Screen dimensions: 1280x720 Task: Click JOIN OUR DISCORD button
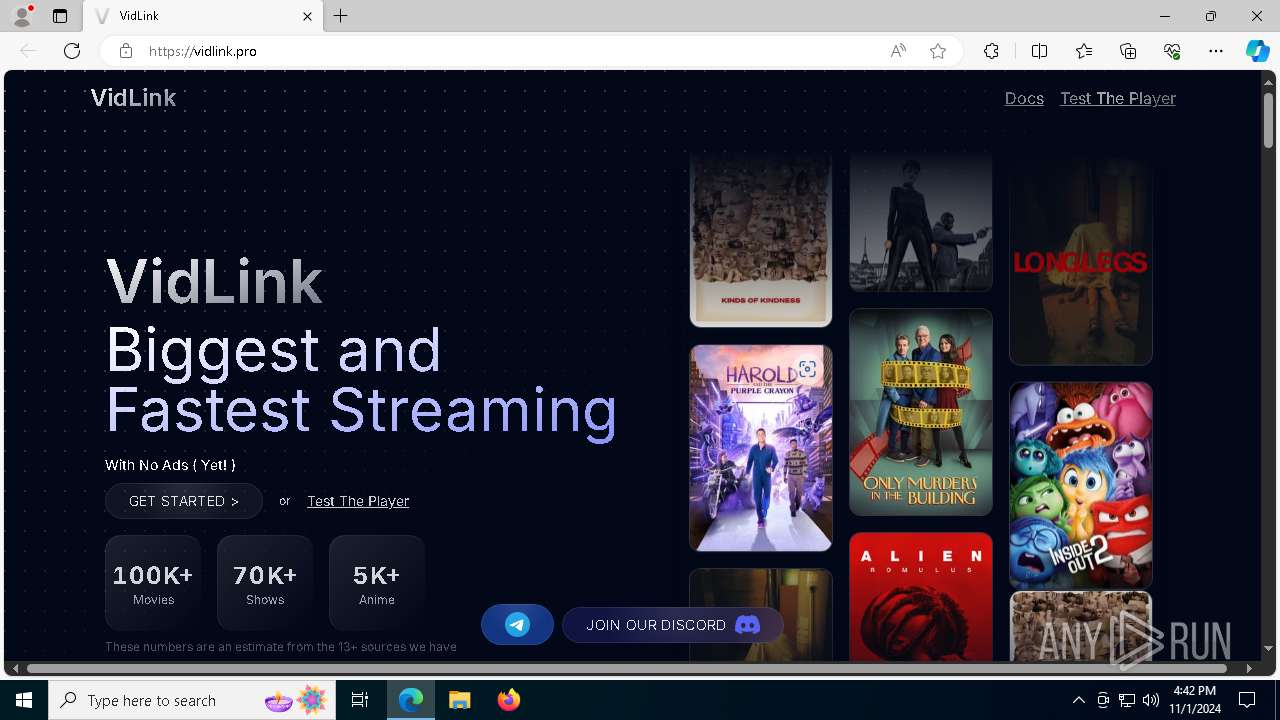(672, 625)
